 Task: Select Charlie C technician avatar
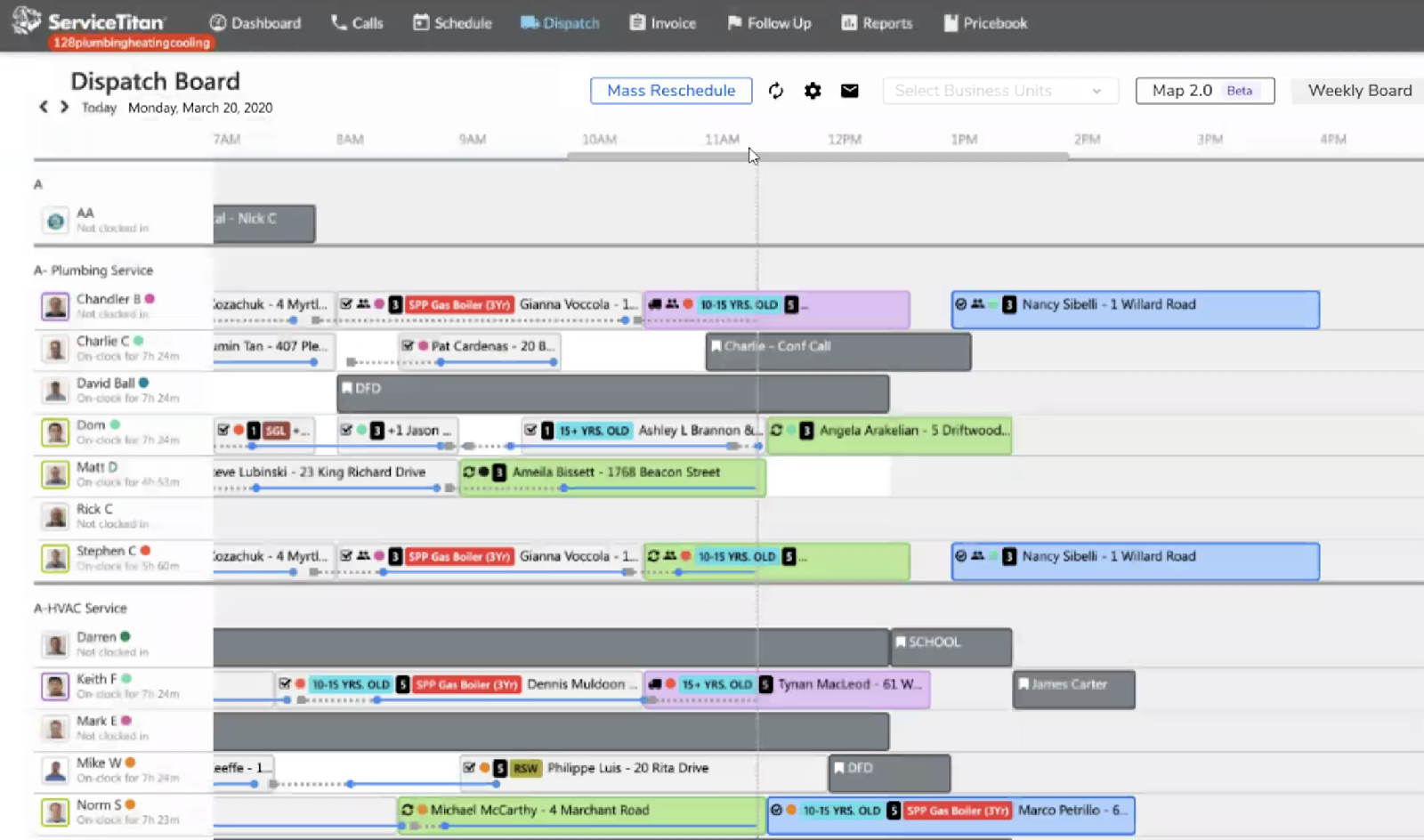coord(55,349)
